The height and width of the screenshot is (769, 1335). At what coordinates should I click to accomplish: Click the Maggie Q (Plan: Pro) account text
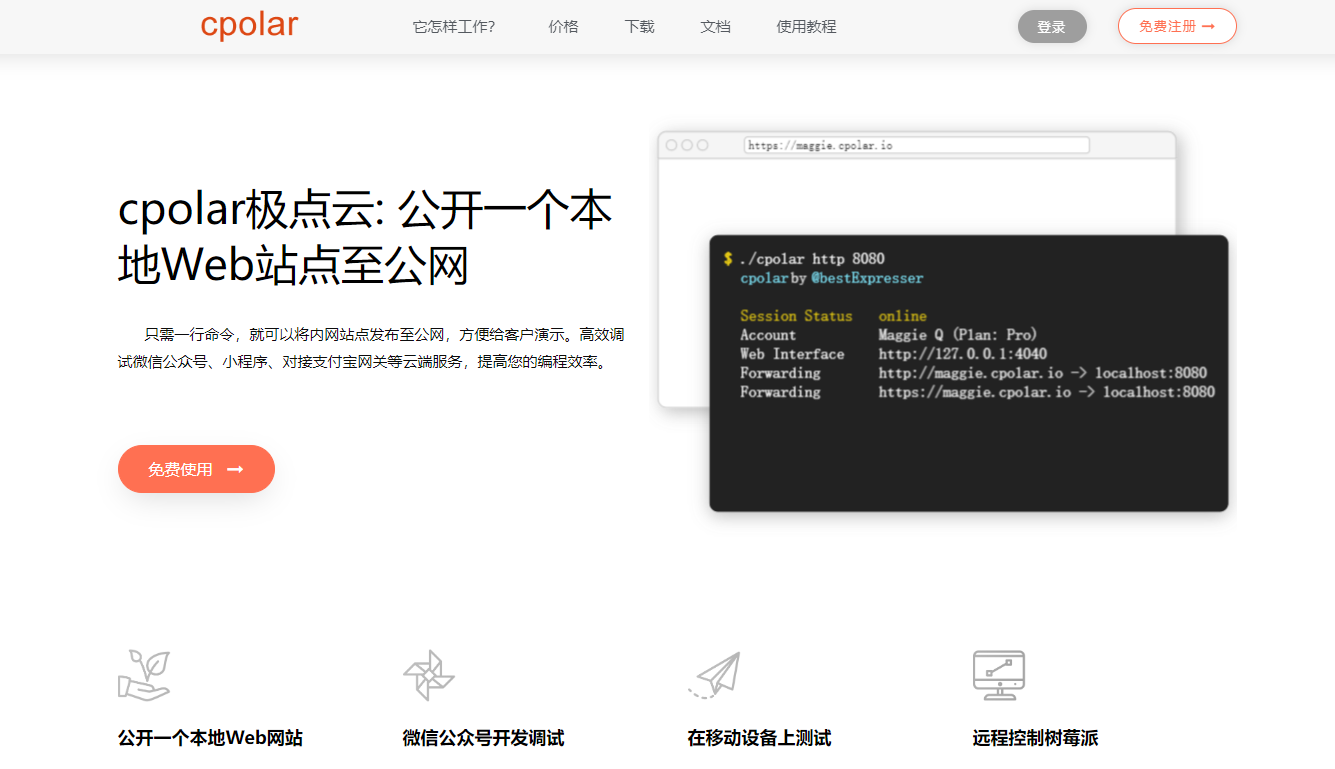[958, 335]
